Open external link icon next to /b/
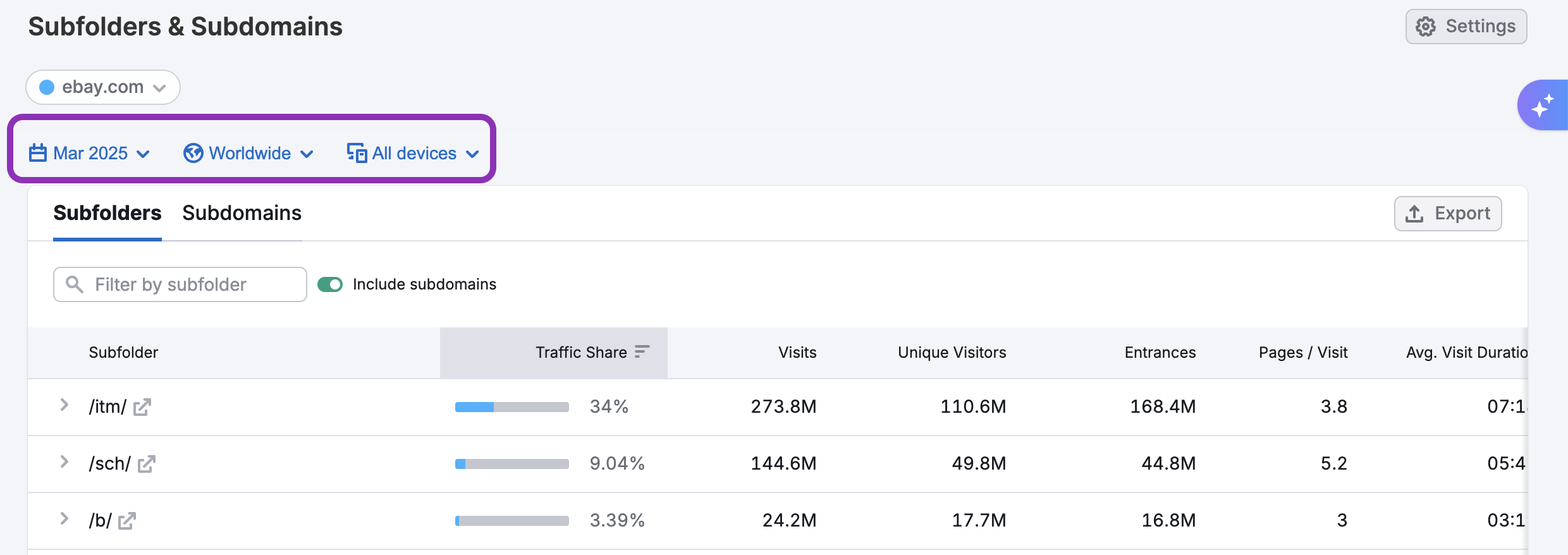 127,521
